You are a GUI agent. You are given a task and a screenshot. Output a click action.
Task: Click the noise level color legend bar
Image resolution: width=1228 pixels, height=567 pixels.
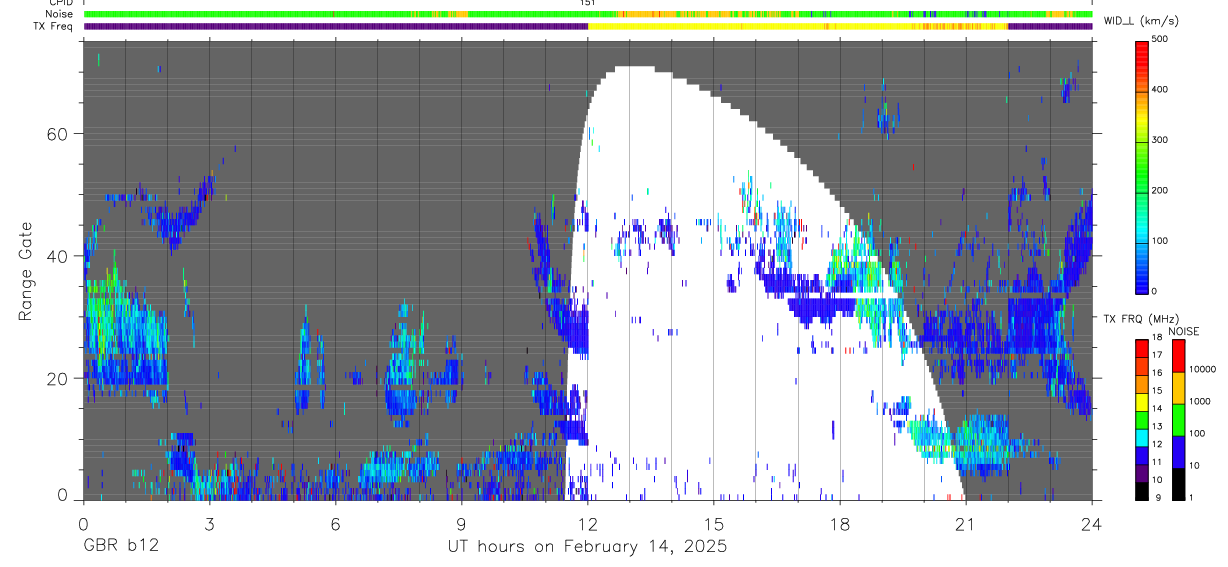coord(1177,419)
